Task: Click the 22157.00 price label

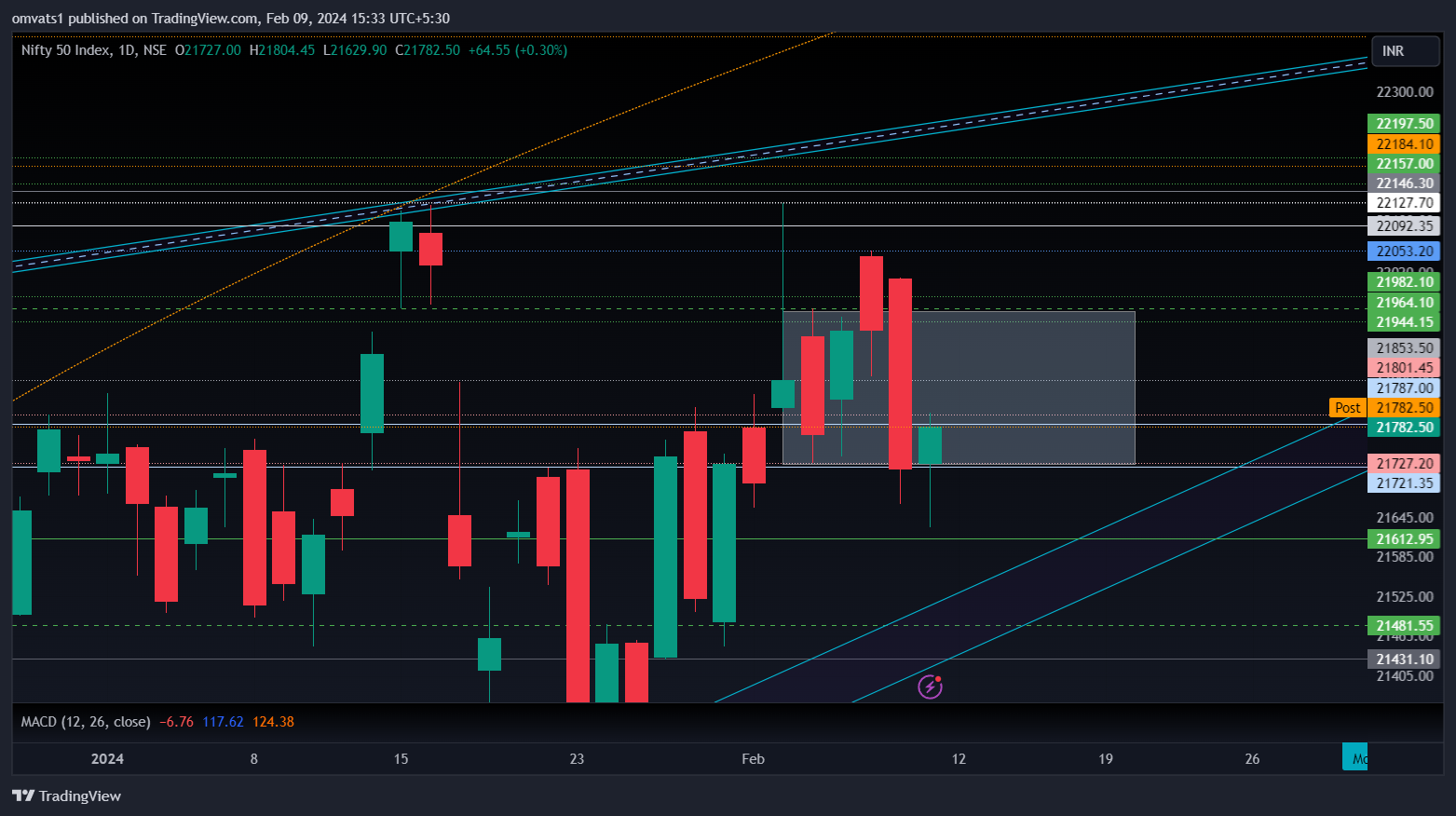Action: click(x=1405, y=164)
